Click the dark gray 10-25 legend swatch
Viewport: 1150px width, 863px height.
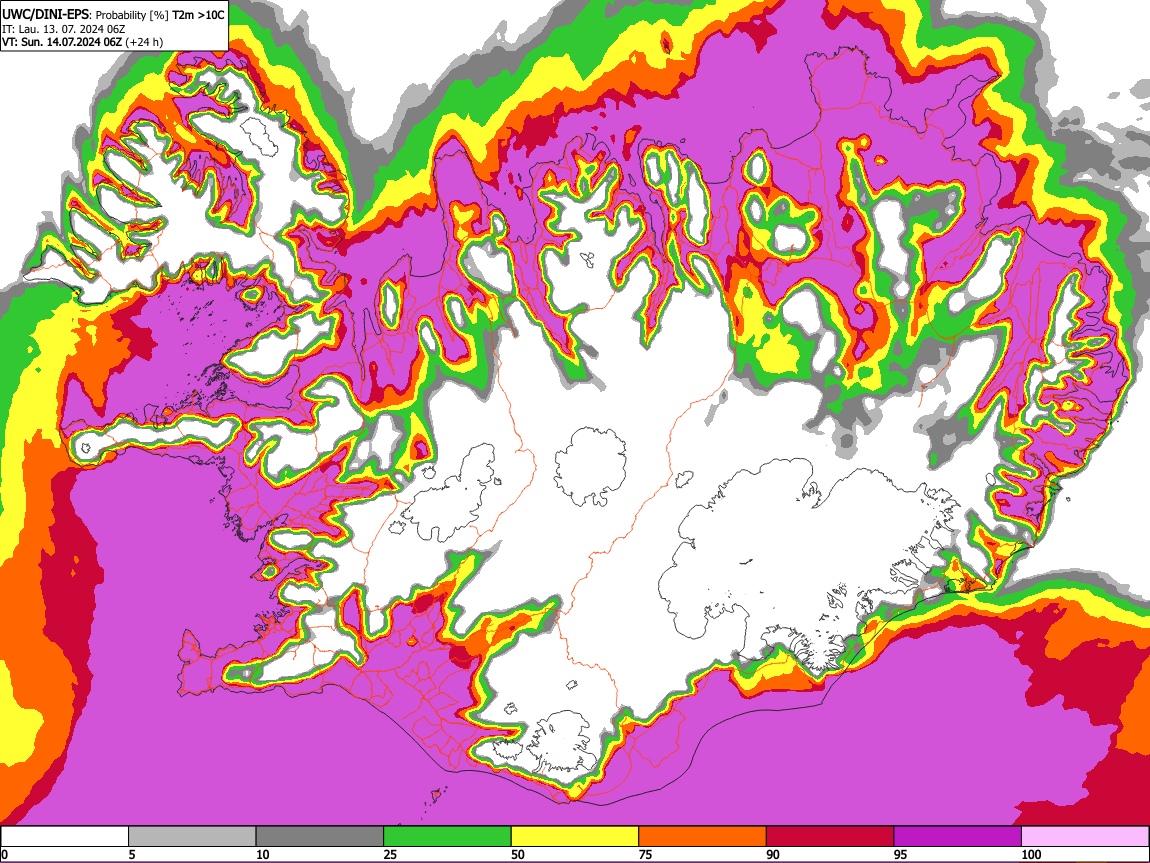(320, 837)
